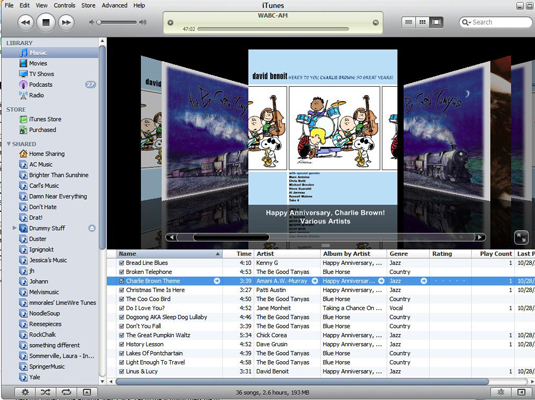Click arrow next to Charlie Brown Theme name
The height and width of the screenshot is (400, 535).
[x=217, y=281]
